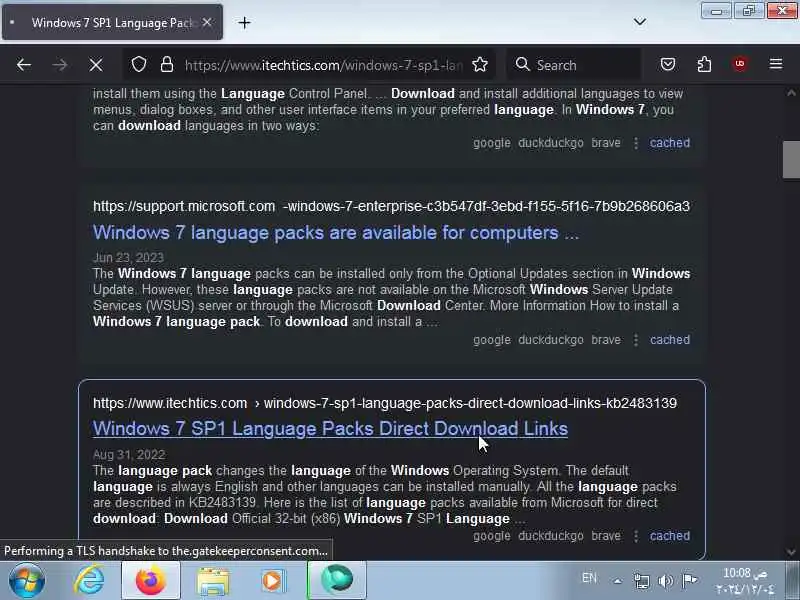Click brave link under the first result
Screen dimensions: 800x600
pyautogui.click(x=606, y=143)
